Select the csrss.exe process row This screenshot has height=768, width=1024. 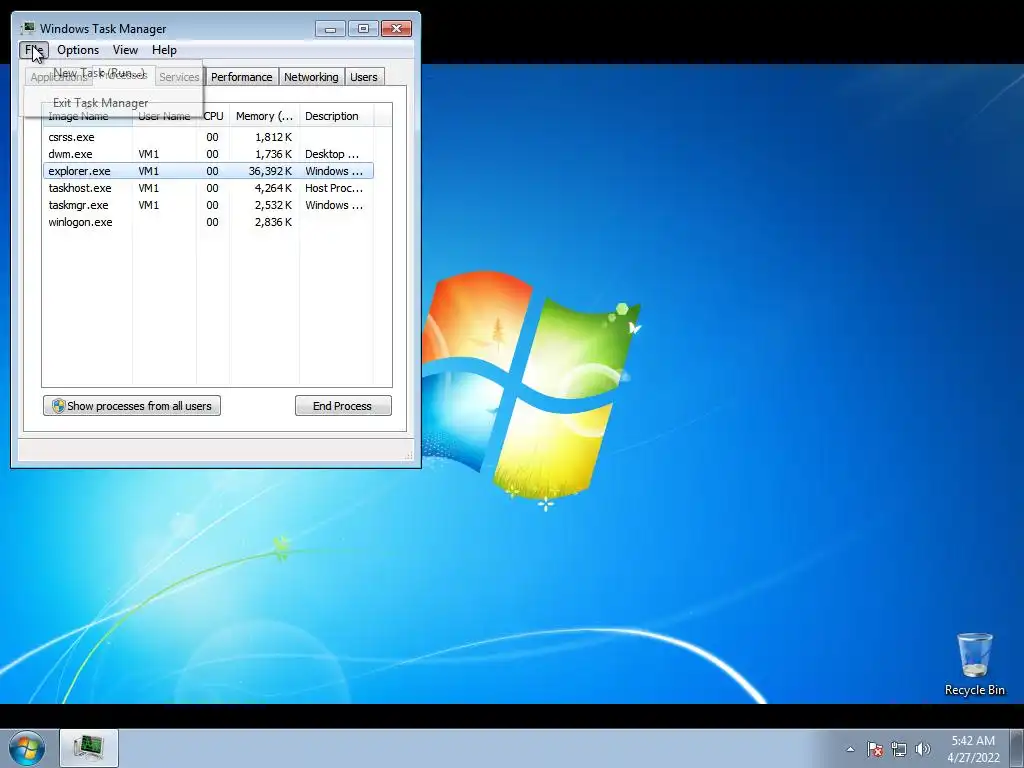click(208, 137)
